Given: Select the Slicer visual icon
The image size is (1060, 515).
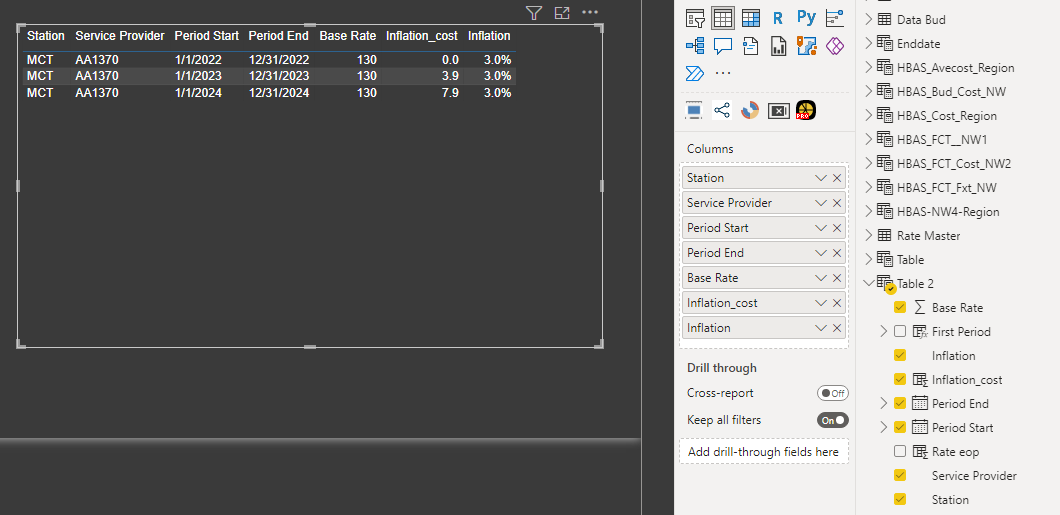Looking at the screenshot, I should (696, 18).
